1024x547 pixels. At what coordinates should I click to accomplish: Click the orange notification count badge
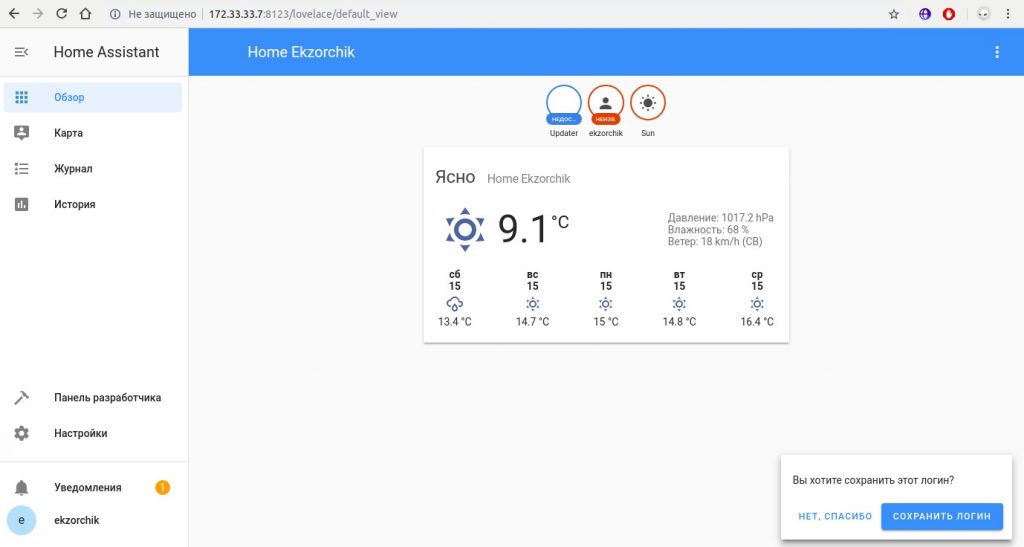[162, 487]
